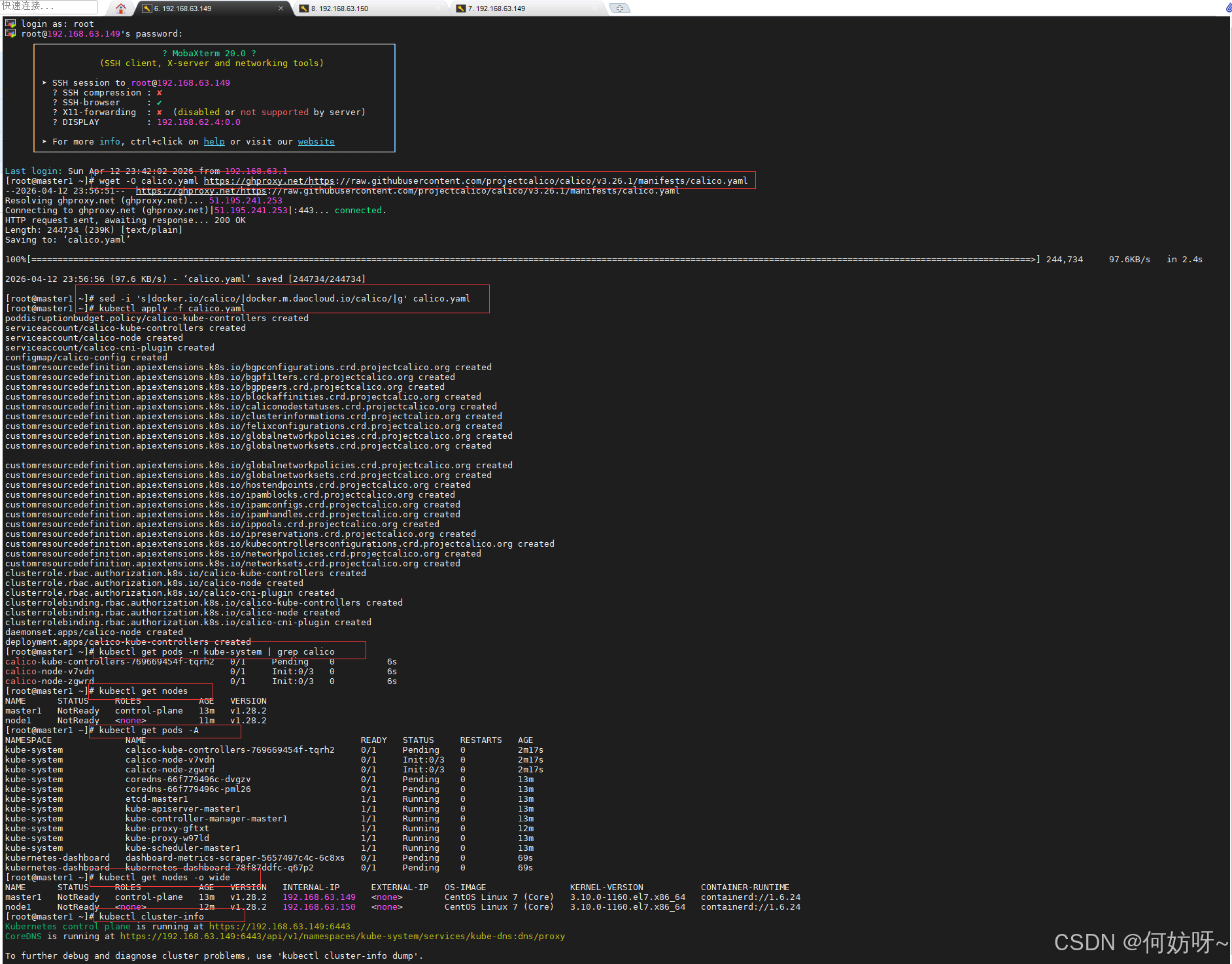1232x964 pixels.
Task: Click pod name kube-proxy-gftxt
Action: click(x=167, y=829)
